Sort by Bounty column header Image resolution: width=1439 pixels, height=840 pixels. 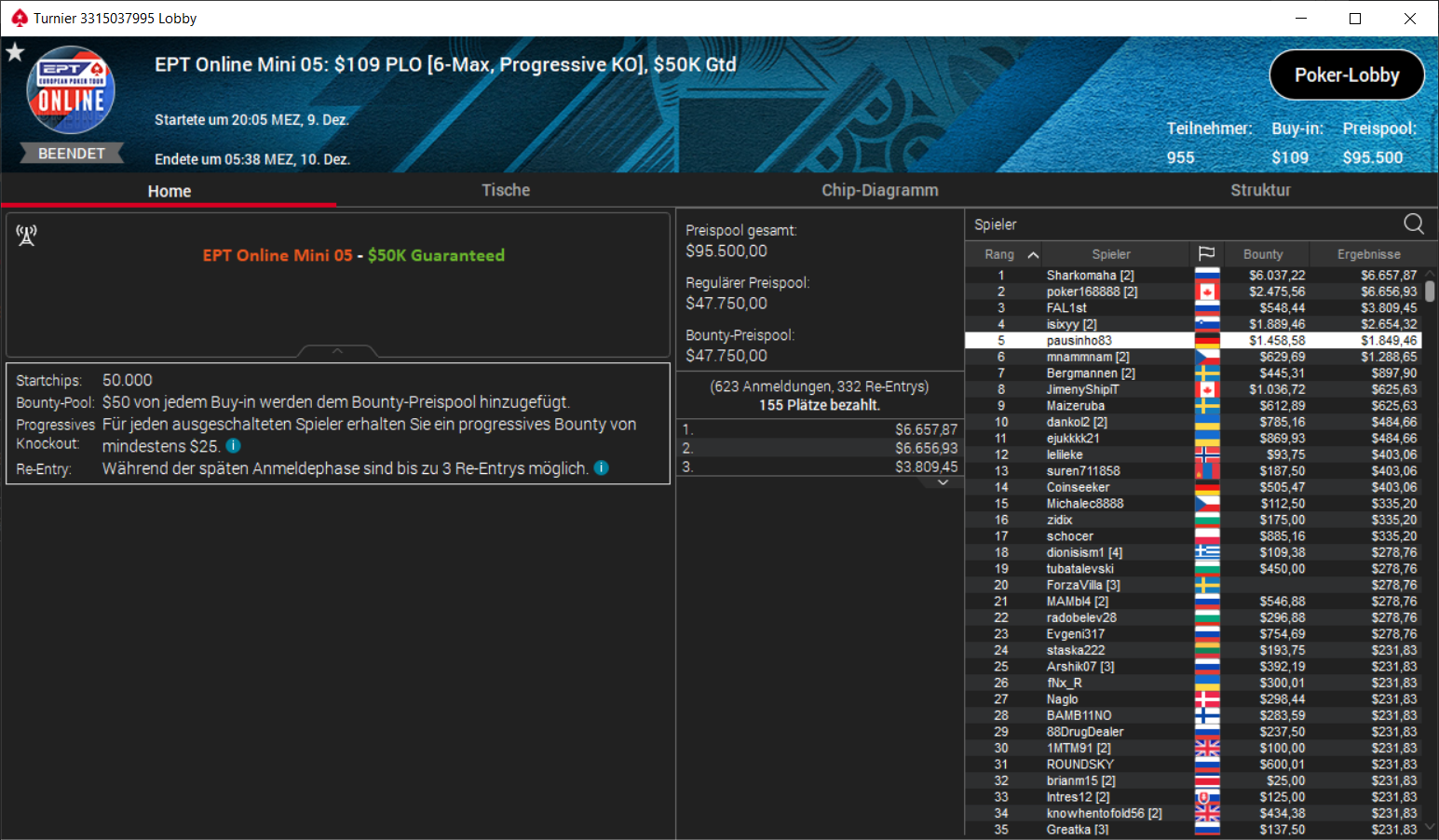pos(1263,254)
